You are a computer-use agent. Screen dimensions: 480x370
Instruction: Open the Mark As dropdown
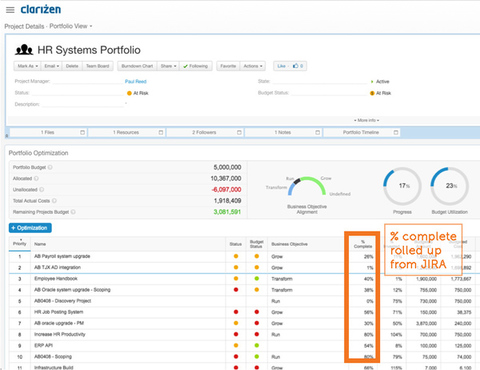click(x=27, y=66)
